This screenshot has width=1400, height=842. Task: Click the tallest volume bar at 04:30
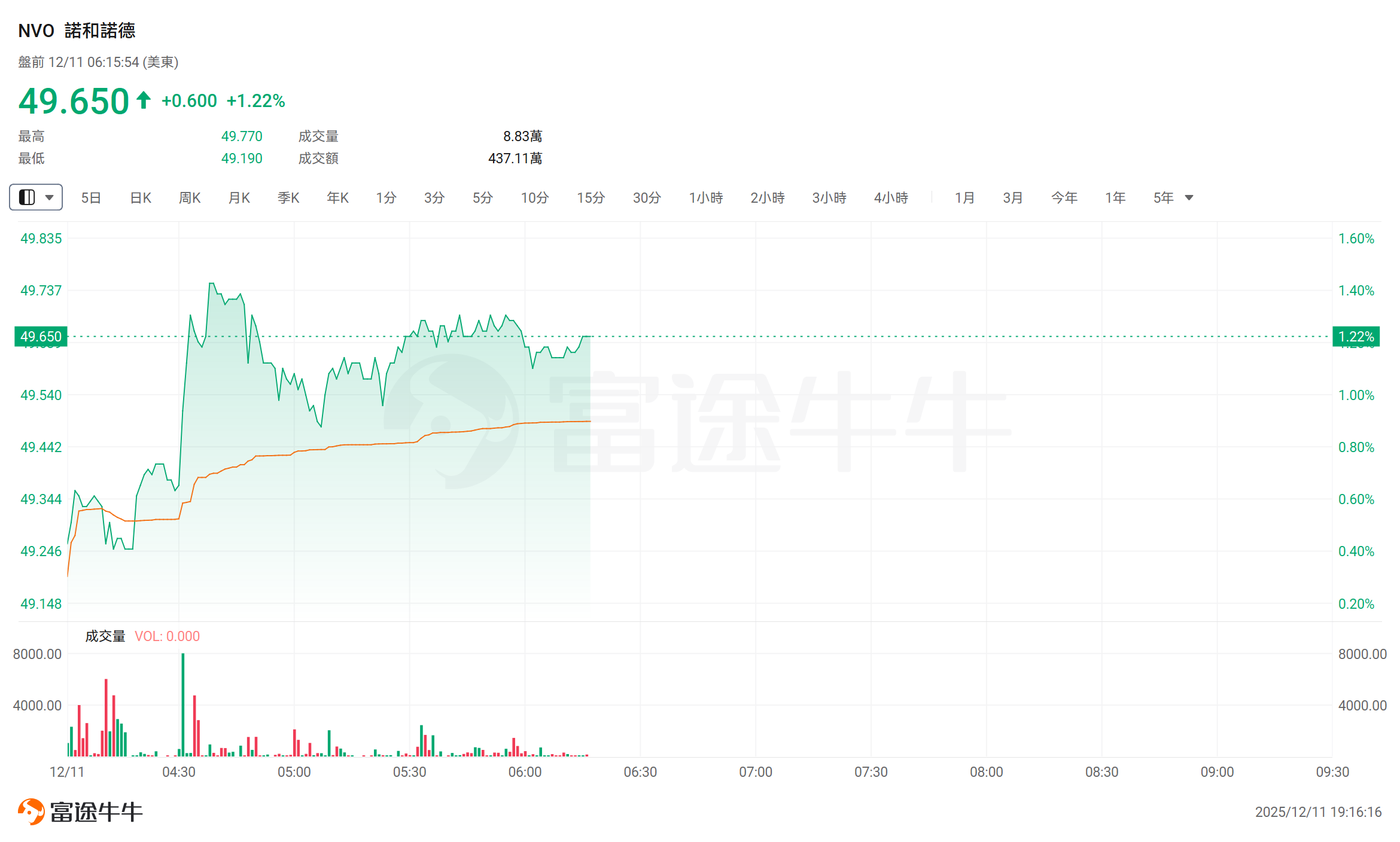pos(183,706)
